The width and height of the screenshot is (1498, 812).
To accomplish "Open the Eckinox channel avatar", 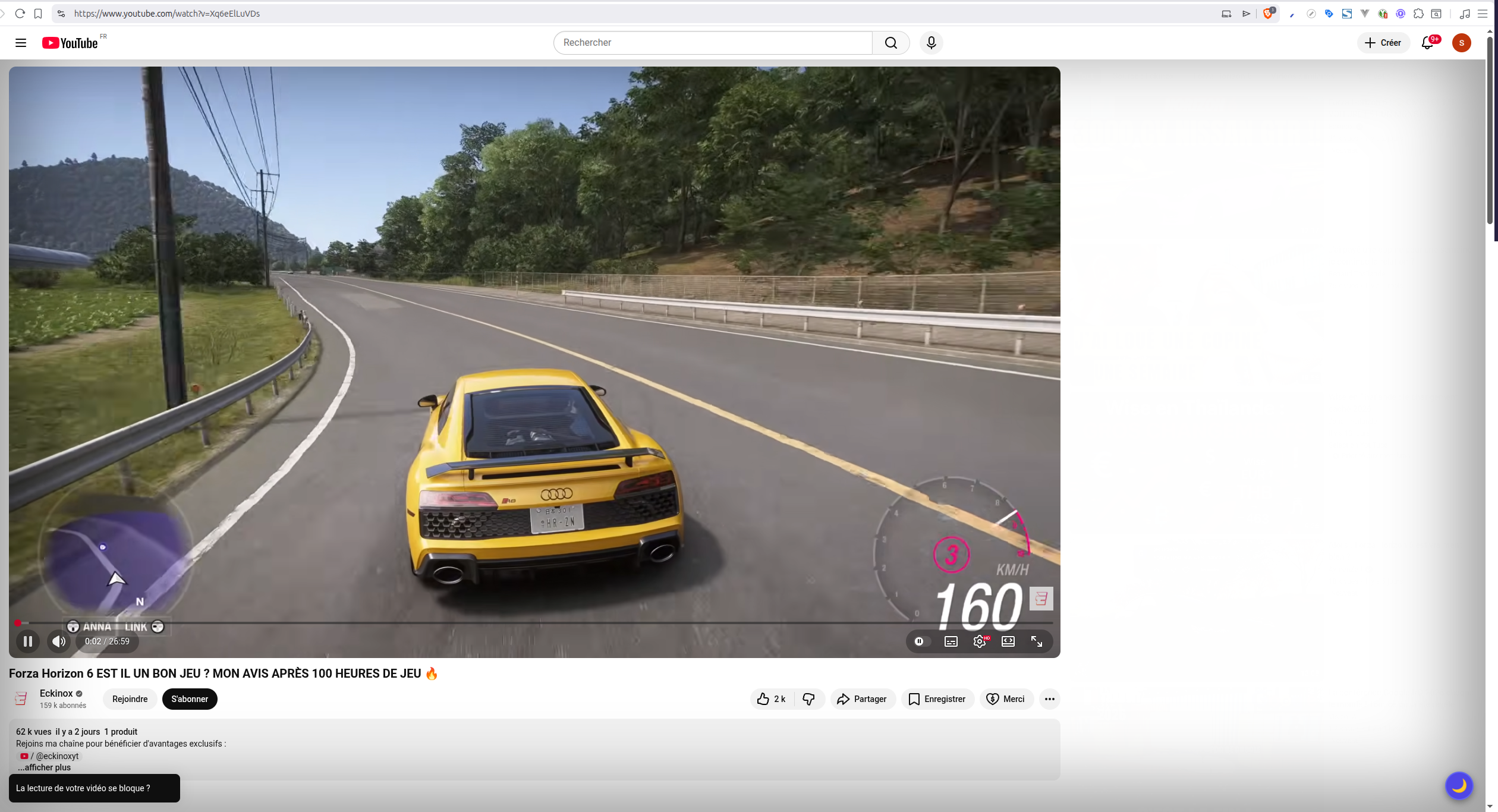I will point(21,699).
